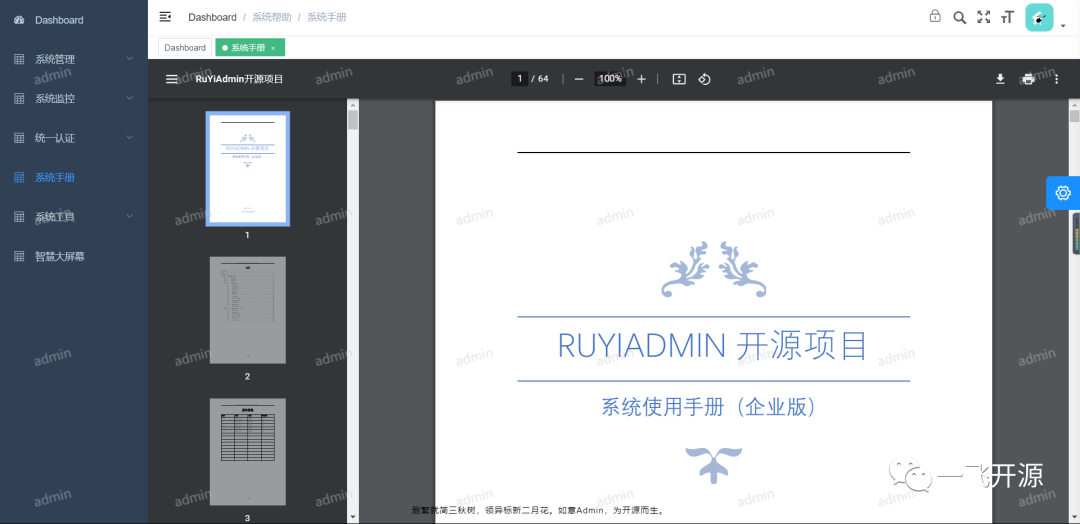This screenshot has width=1080, height=524.
Task: Click the 100% zoom level field
Action: [x=610, y=79]
